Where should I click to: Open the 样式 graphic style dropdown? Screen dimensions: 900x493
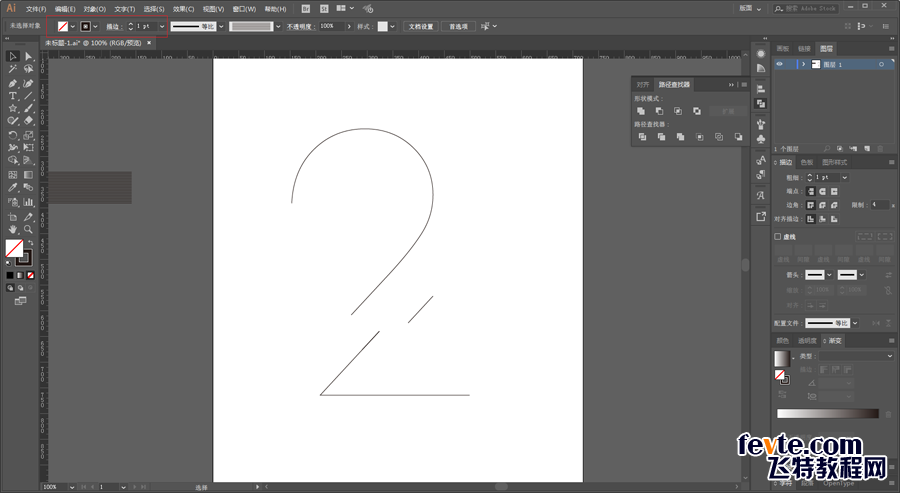click(x=393, y=26)
